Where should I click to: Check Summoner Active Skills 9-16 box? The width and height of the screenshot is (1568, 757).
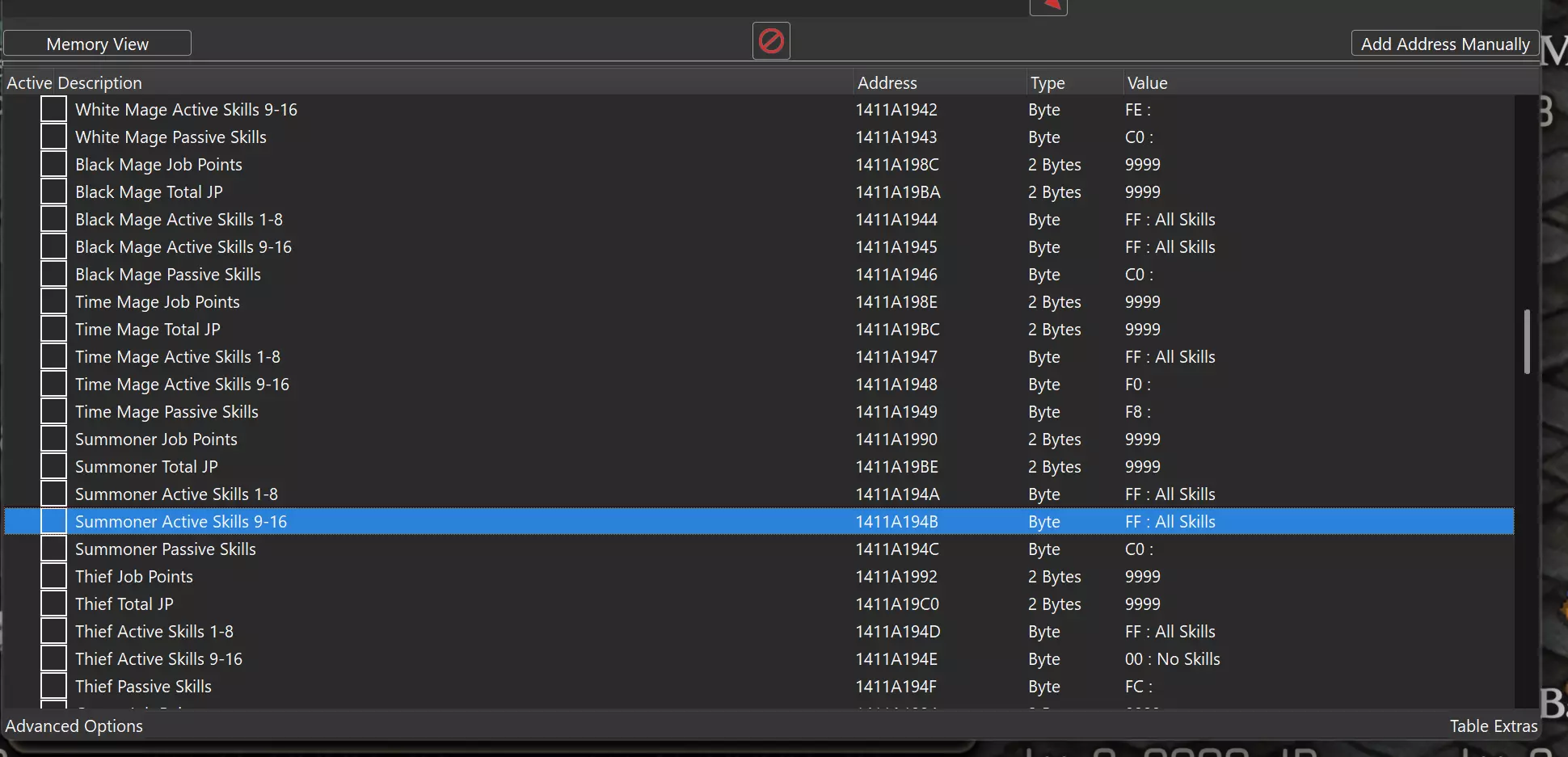coord(54,521)
